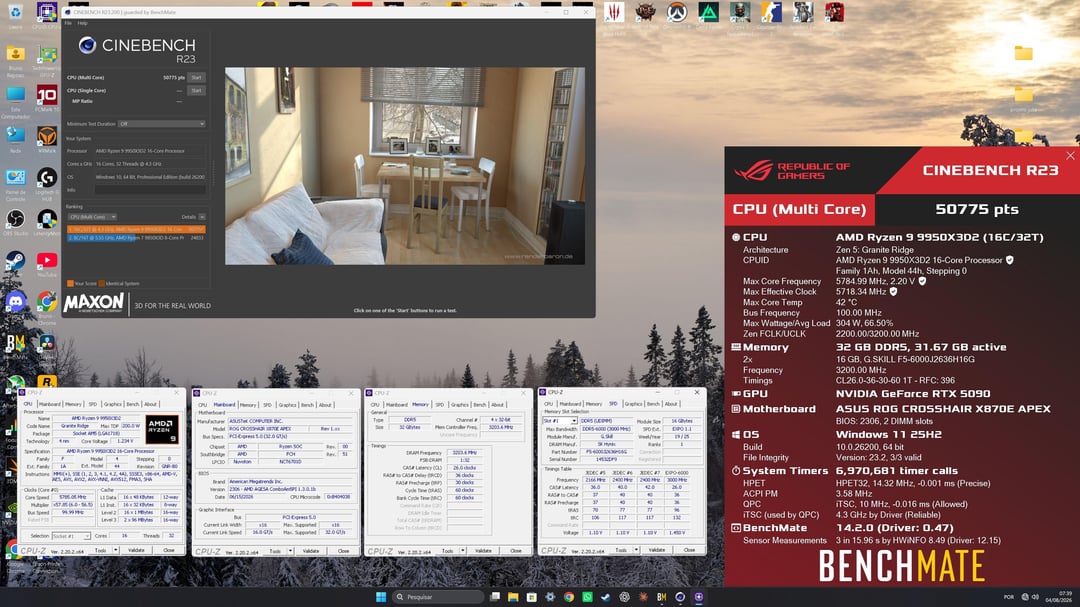
Task: Click the 50775 pts score in the BenchMate panel
Action: pyautogui.click(x=977, y=209)
